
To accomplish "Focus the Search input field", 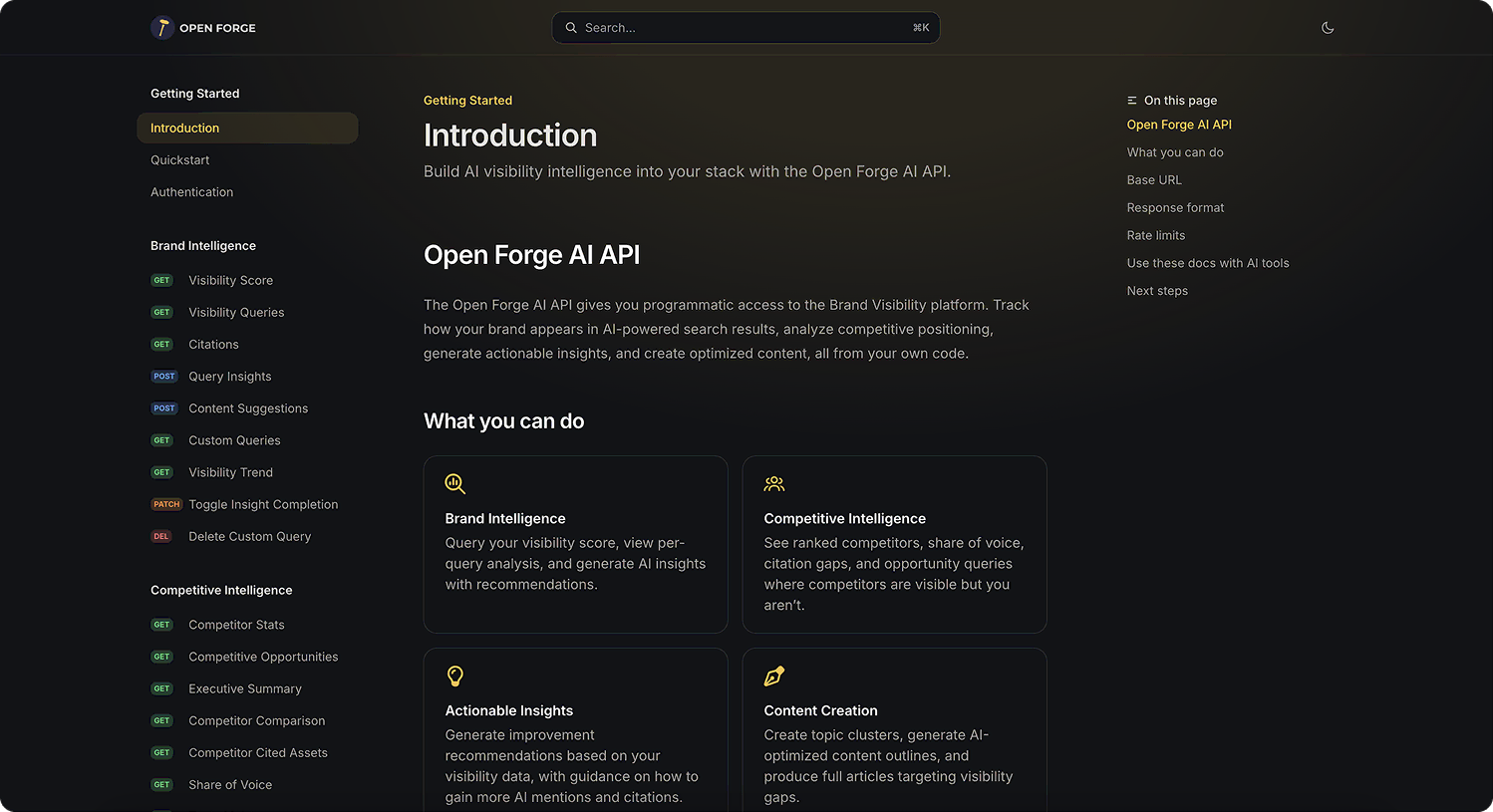I will coord(746,28).
